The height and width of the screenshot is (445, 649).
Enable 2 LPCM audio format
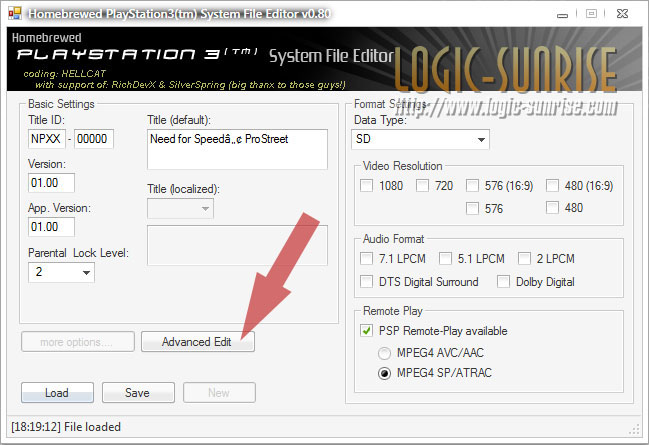click(x=524, y=258)
